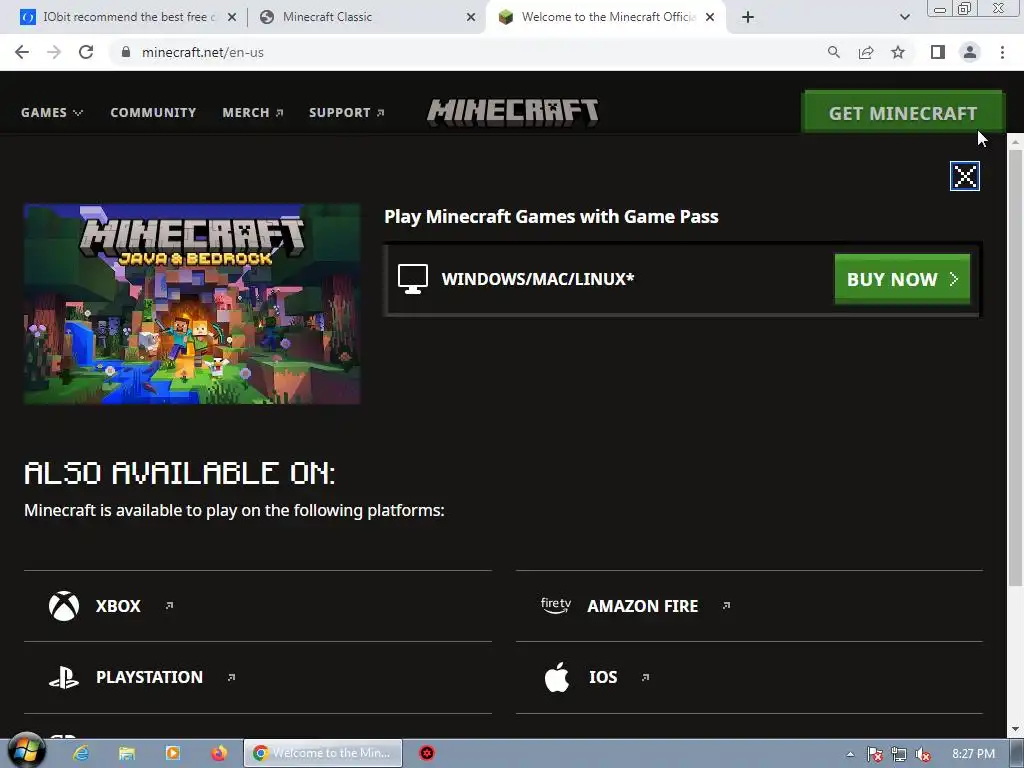Viewport: 1024px width, 768px height.
Task: Click the Minecraft logo in the header
Action: [x=513, y=112]
